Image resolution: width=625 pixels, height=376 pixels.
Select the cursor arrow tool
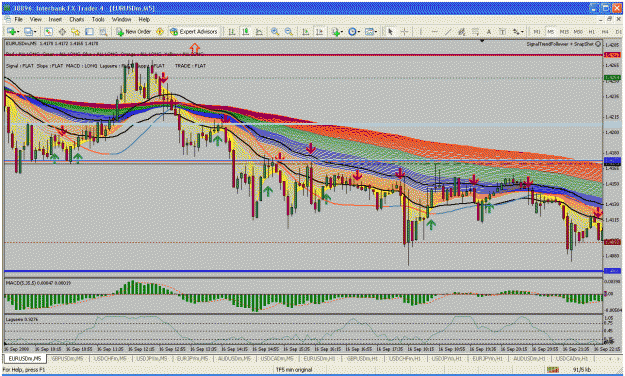pyautogui.click(x=390, y=31)
